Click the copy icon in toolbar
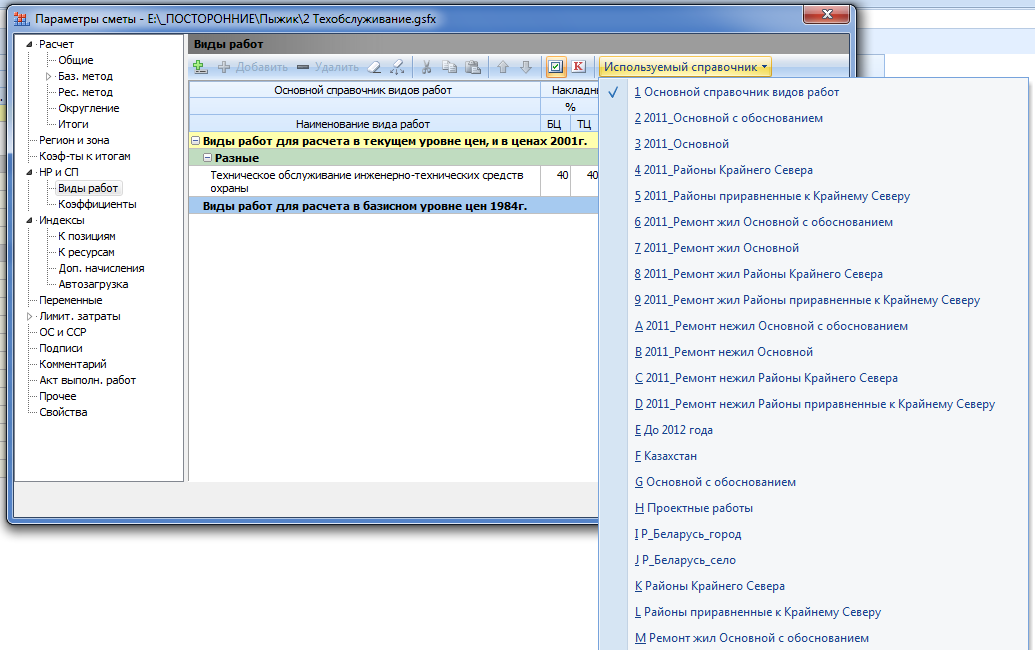 [450, 67]
